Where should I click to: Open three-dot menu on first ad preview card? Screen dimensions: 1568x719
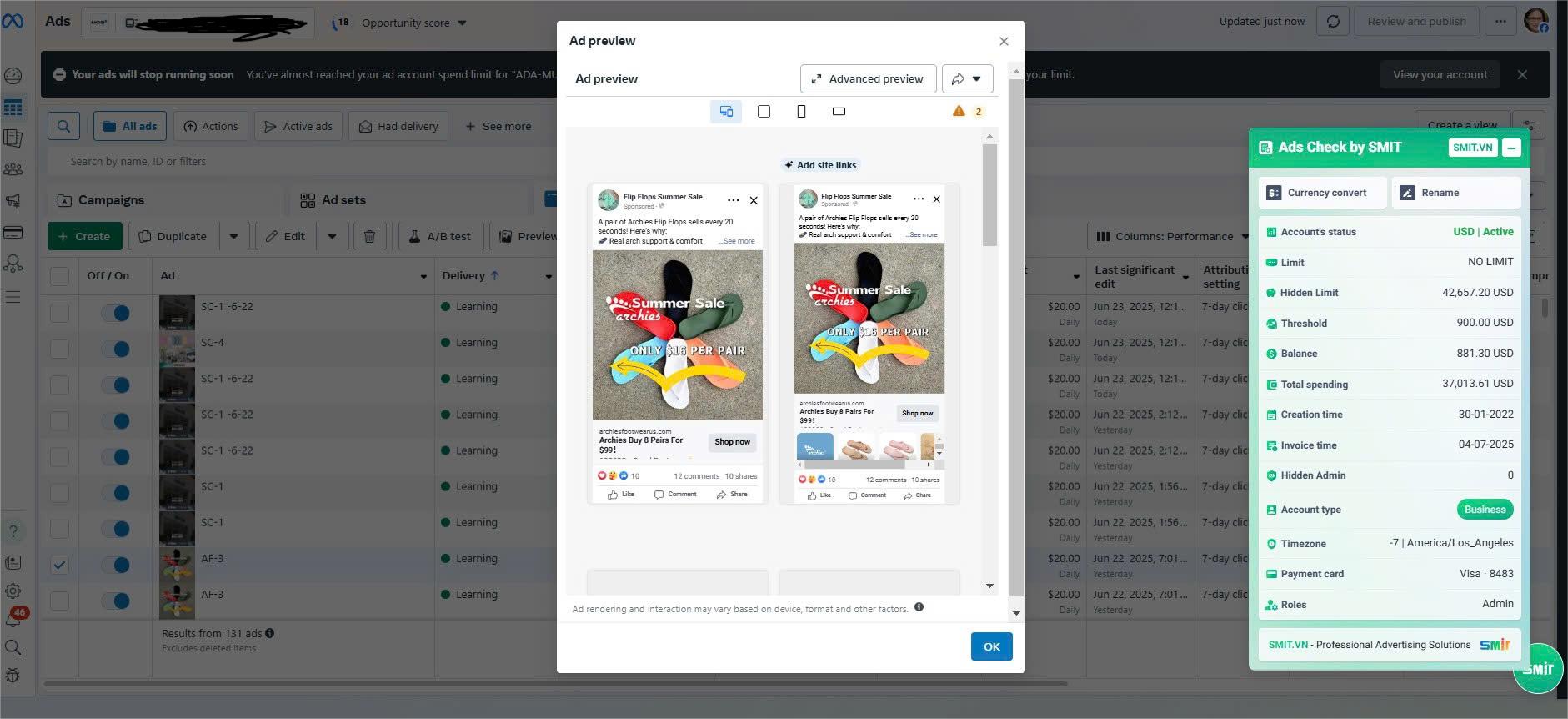coord(733,200)
